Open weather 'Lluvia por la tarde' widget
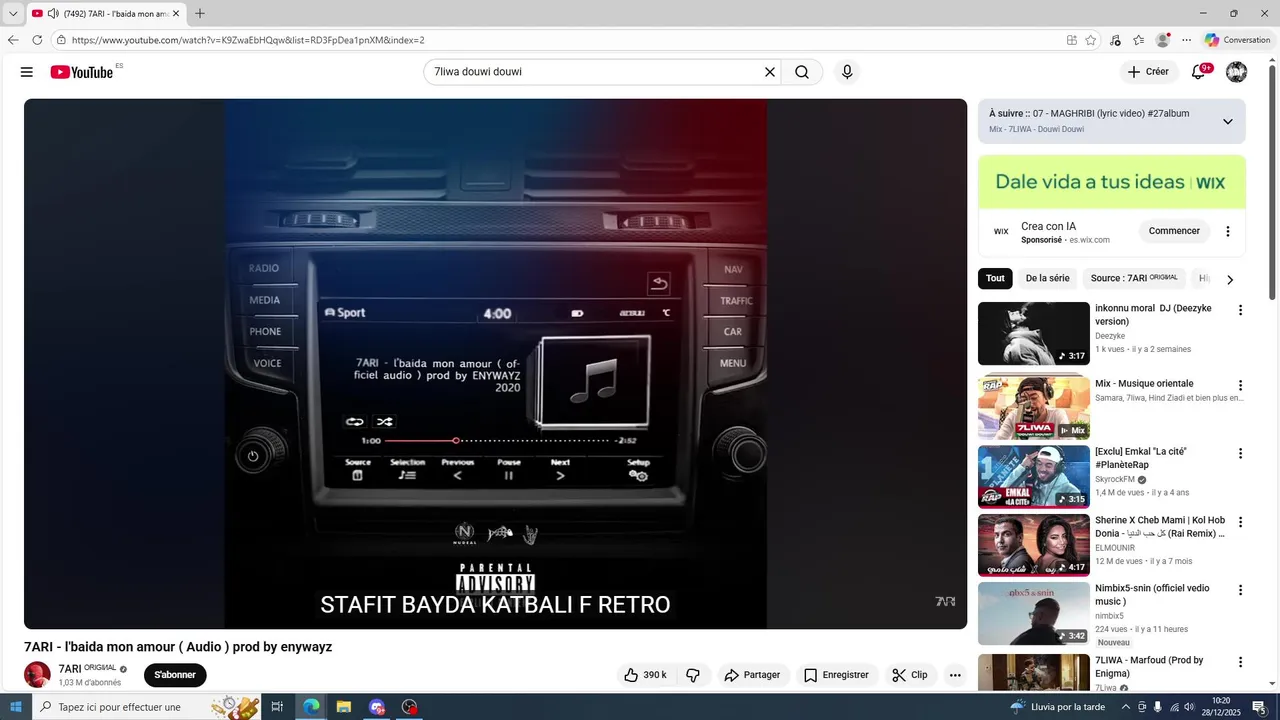The image size is (1280, 720). click(x=1058, y=707)
